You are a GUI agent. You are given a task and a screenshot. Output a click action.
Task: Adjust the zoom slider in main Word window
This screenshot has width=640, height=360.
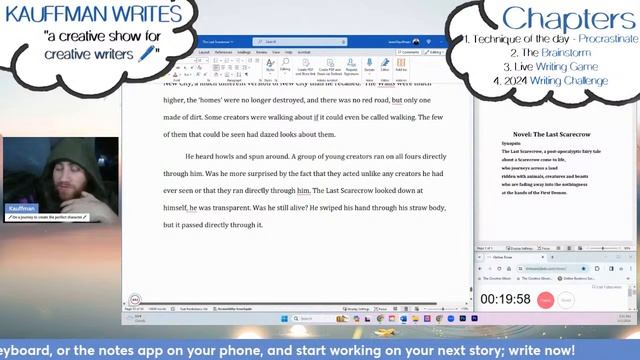(x=443, y=309)
